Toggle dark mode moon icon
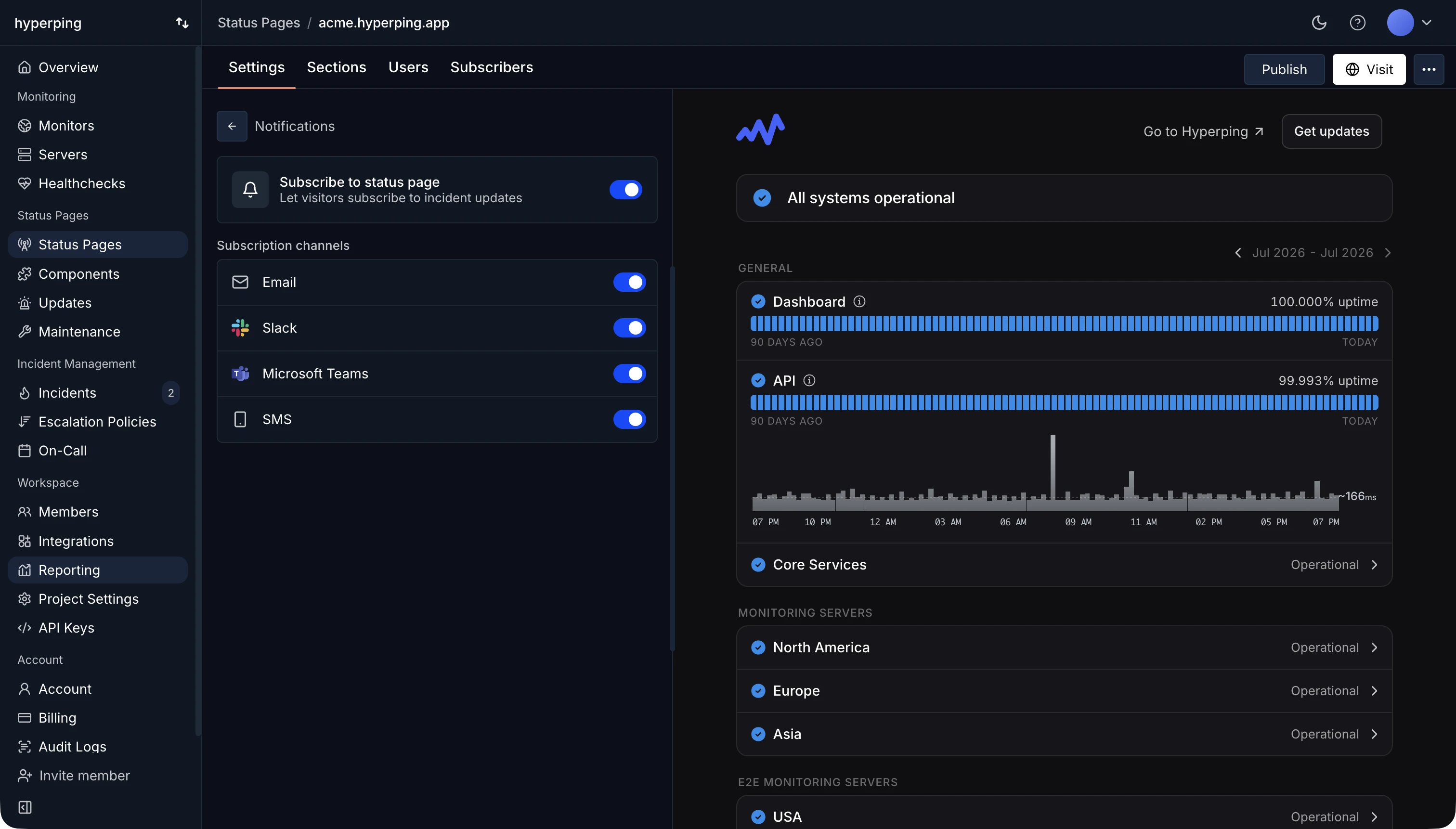The width and height of the screenshot is (1456, 829). tap(1319, 23)
